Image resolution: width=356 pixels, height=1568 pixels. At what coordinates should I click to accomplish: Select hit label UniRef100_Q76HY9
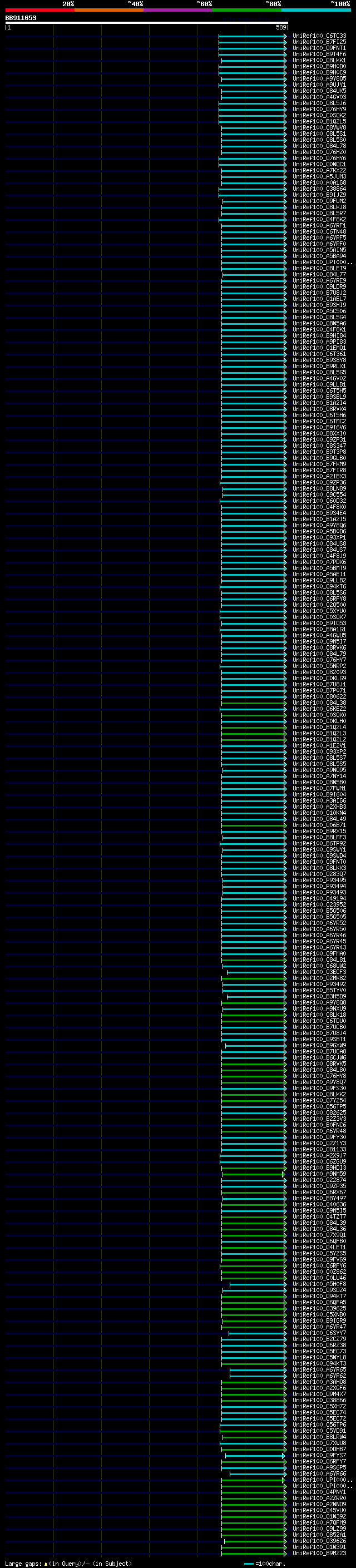coord(319,109)
